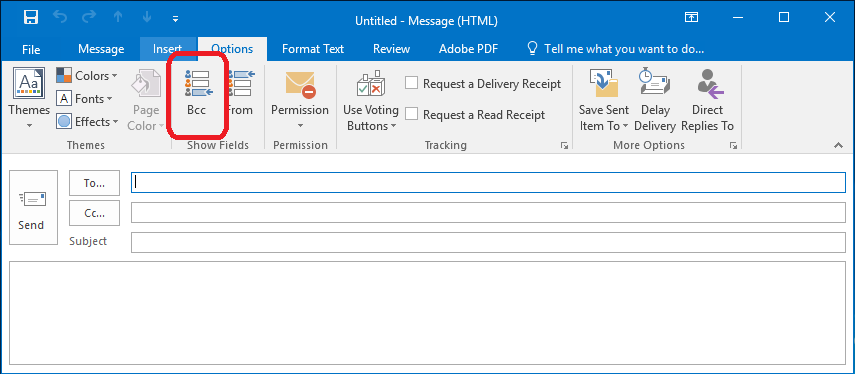Open the Themes gallery
This screenshot has height=374, width=855.
tap(29, 99)
